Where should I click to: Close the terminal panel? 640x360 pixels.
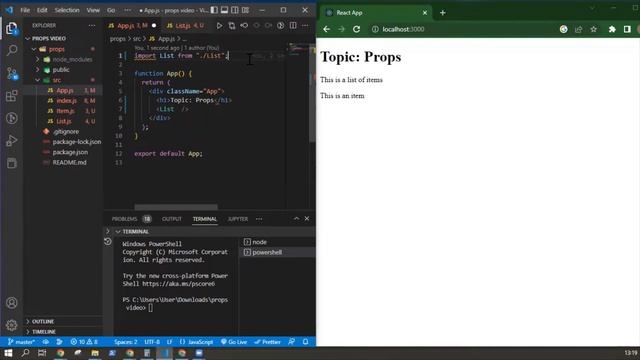pyautogui.click(x=307, y=219)
